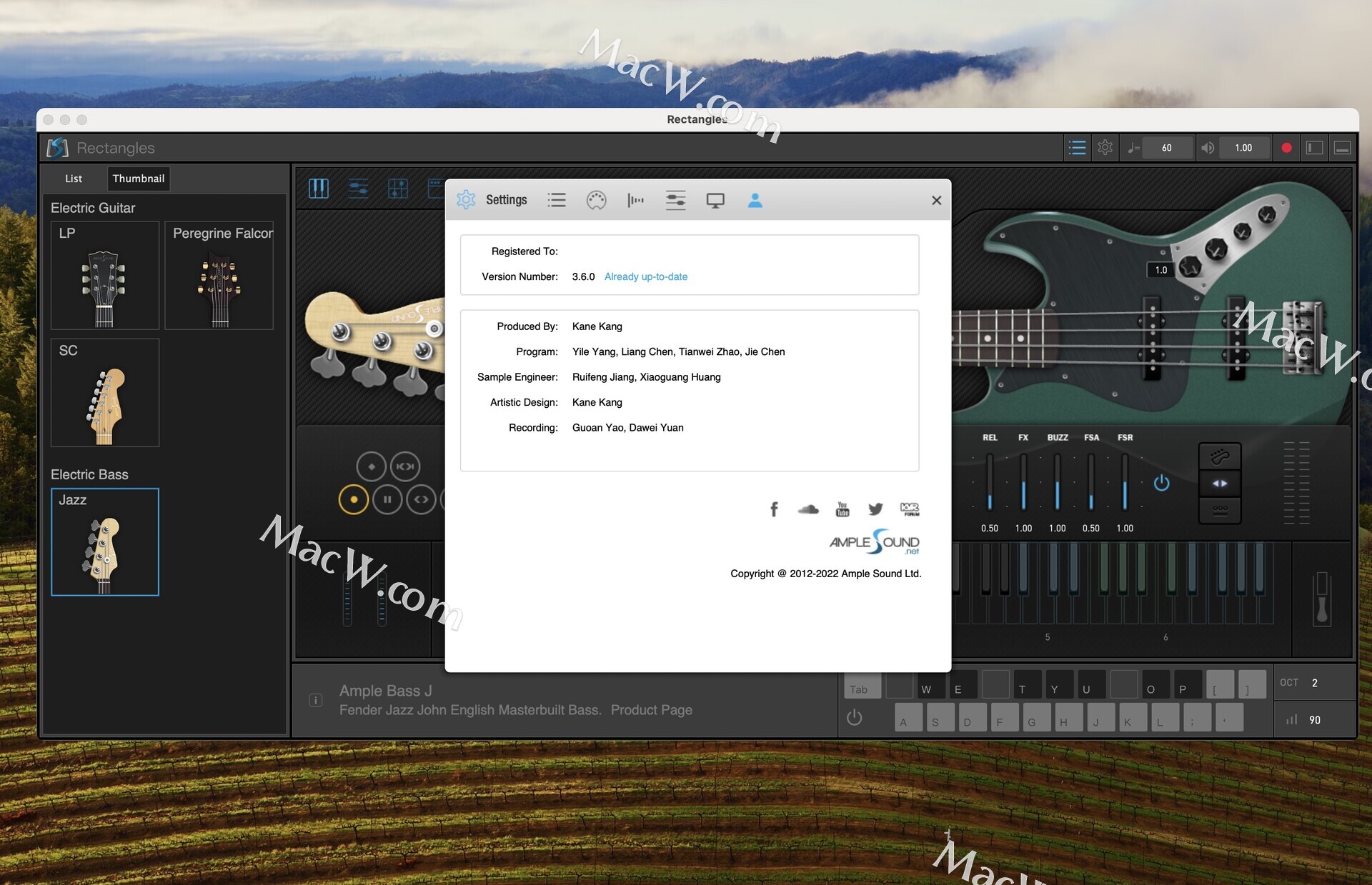The height and width of the screenshot is (885, 1372).
Task: Open the horizontal sliders panel in toolbar
Action: point(358,189)
